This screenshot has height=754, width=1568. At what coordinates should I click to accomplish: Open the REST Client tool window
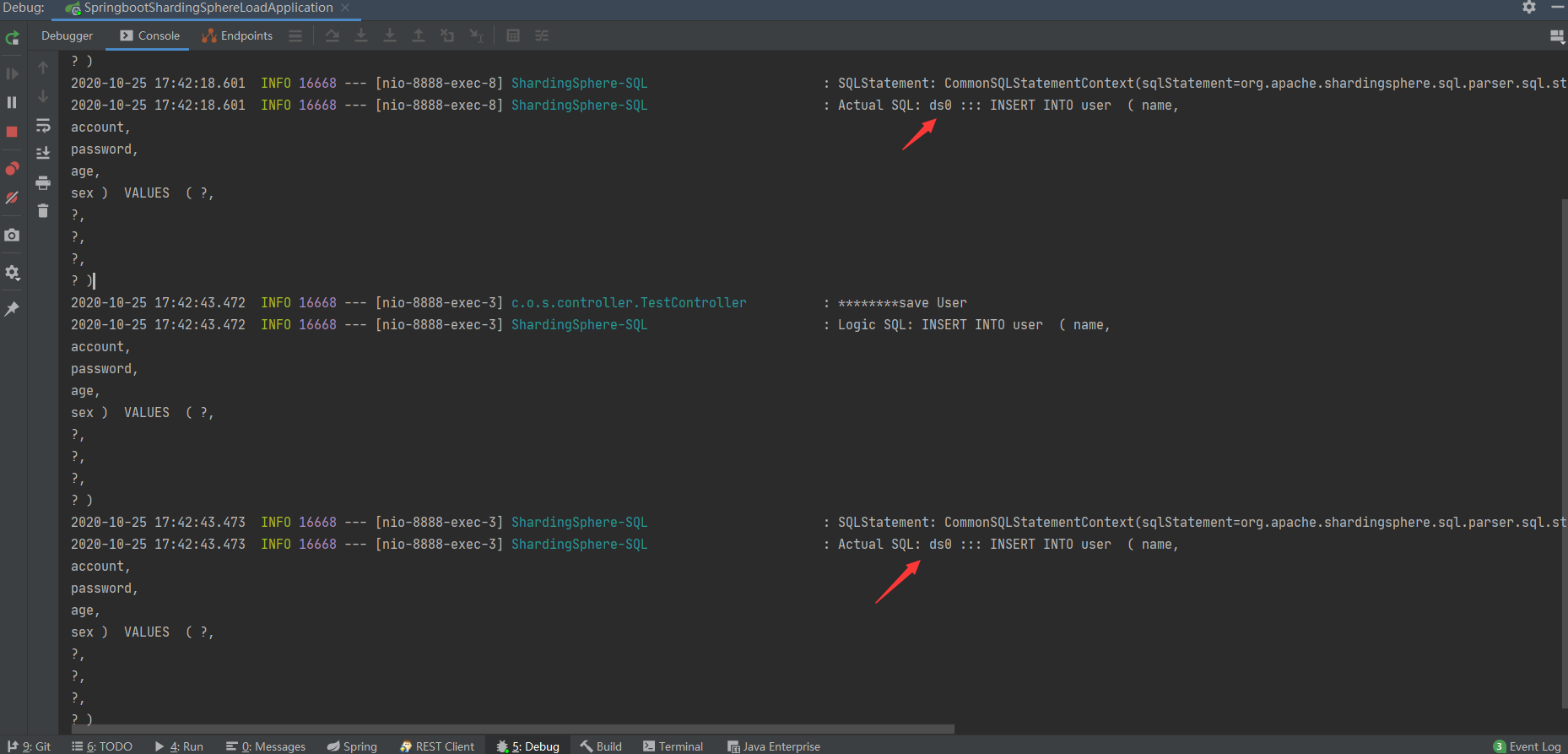click(437, 746)
